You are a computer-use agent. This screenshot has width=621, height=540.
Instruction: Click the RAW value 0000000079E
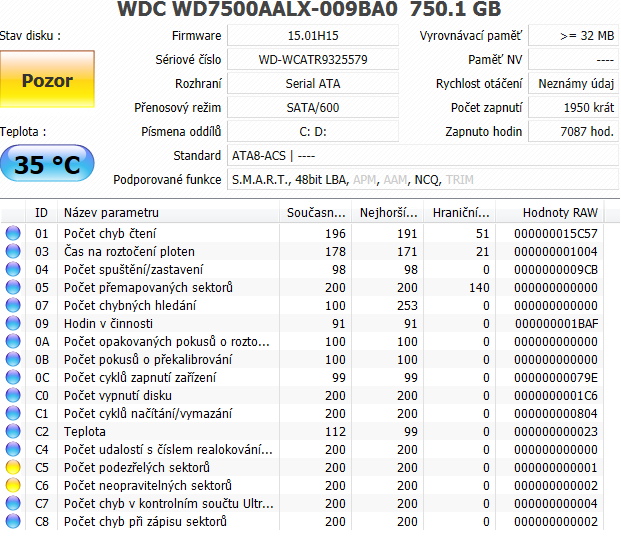coord(556,378)
